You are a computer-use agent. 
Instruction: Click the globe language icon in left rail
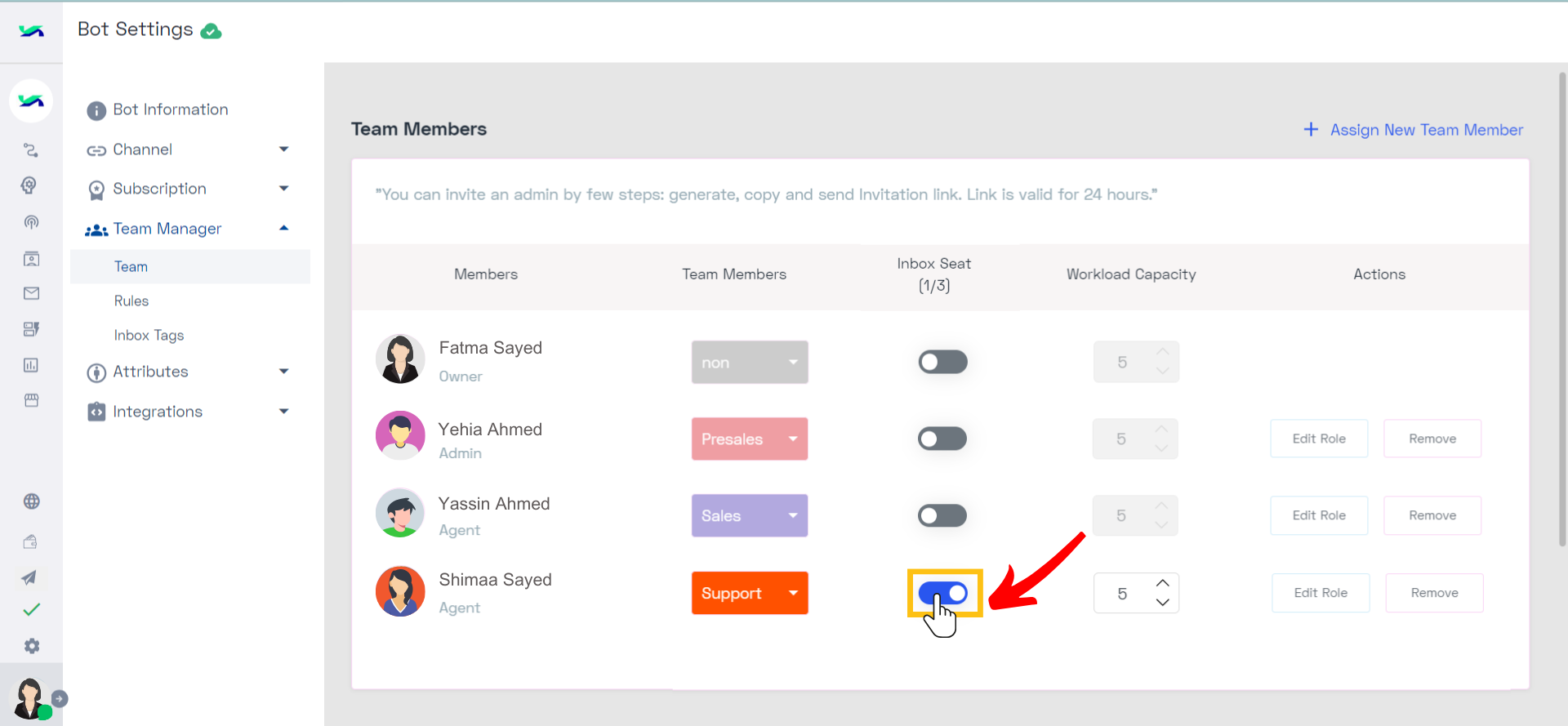point(31,501)
